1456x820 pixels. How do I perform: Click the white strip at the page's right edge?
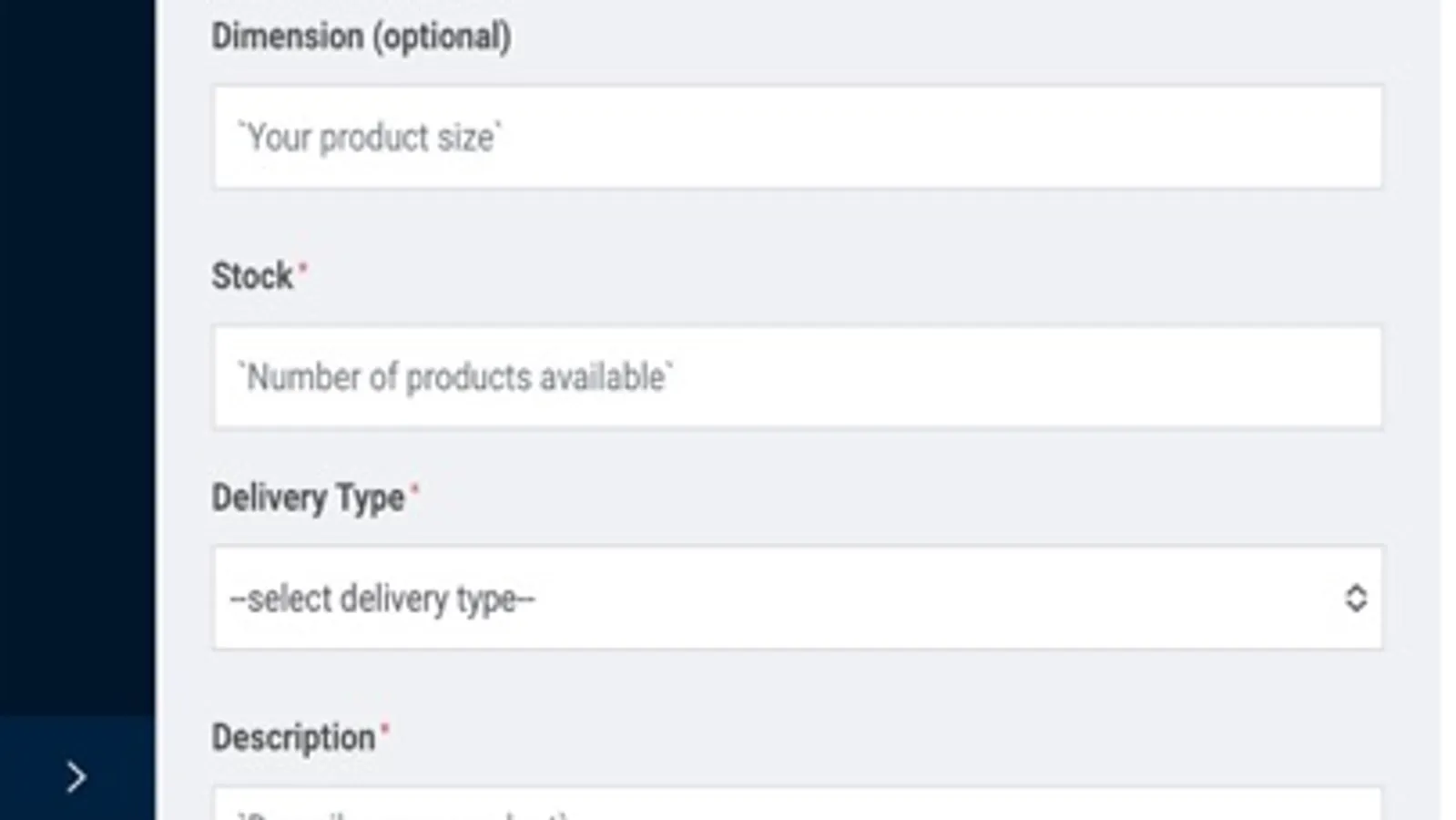click(1449, 410)
